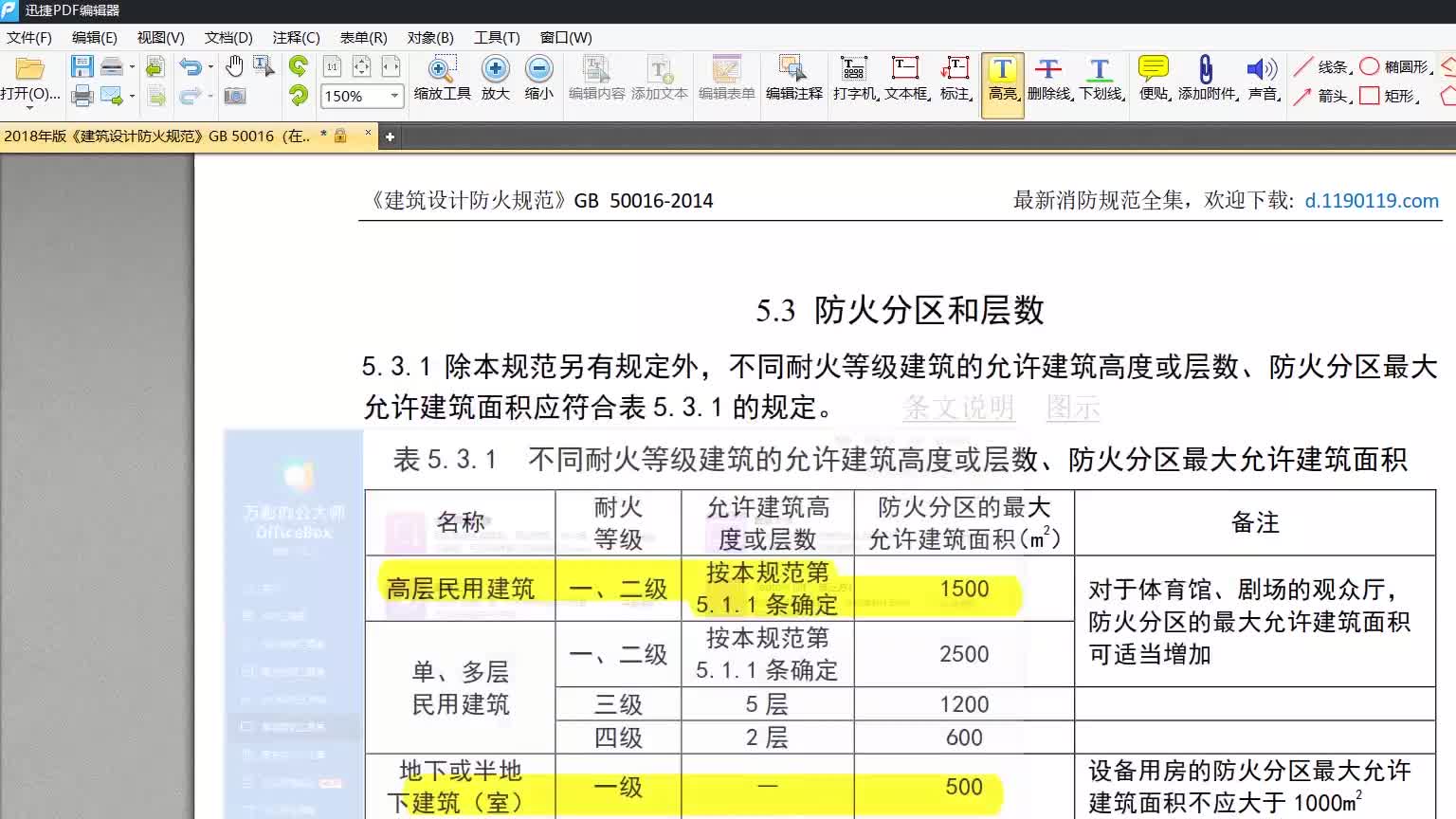The width and height of the screenshot is (1456, 819).
Task: Open the 视图(V) menu
Action: tap(161, 37)
